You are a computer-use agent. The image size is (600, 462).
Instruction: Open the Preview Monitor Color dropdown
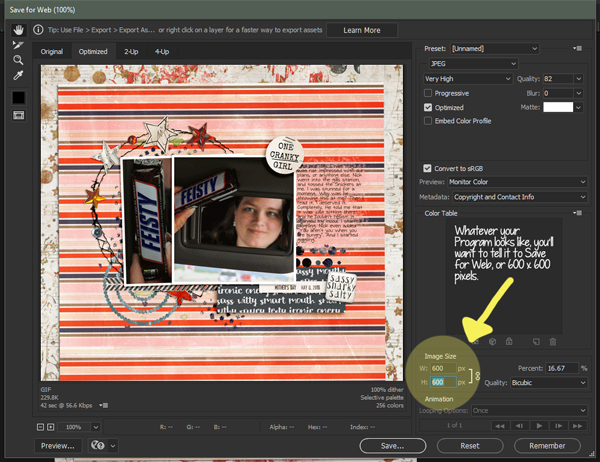[x=517, y=182]
